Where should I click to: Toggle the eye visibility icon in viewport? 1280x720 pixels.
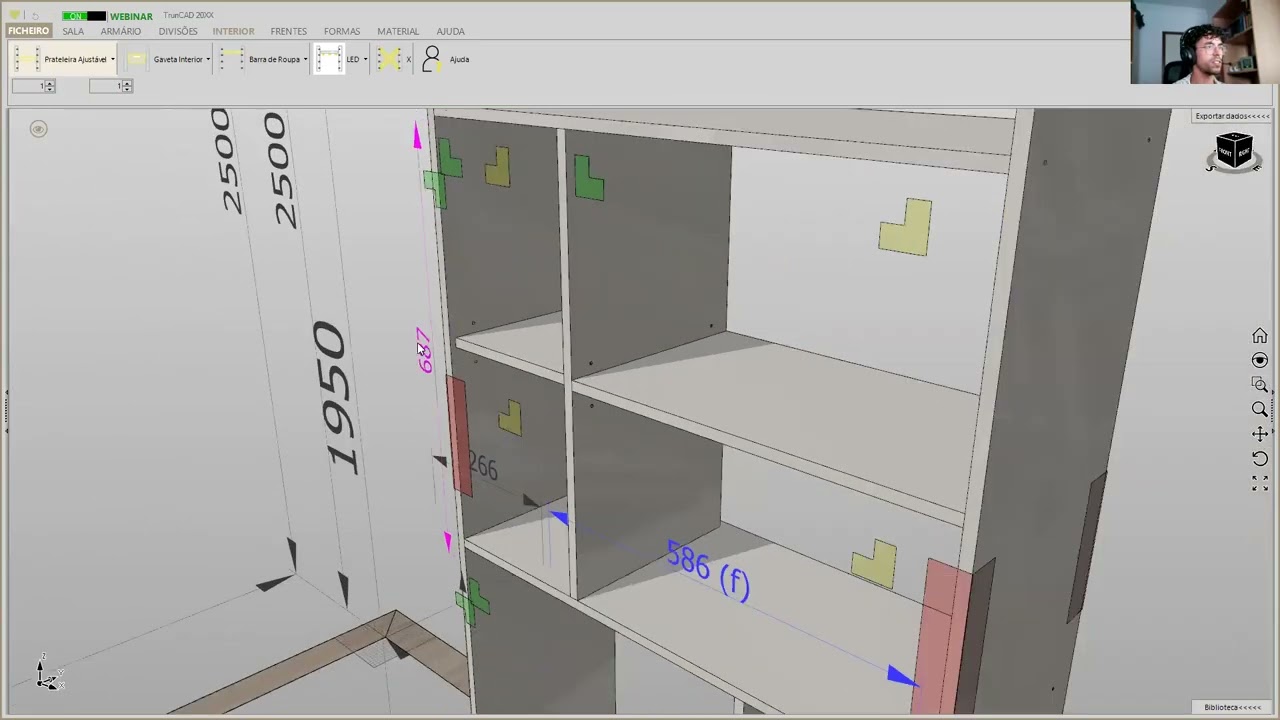(x=38, y=129)
